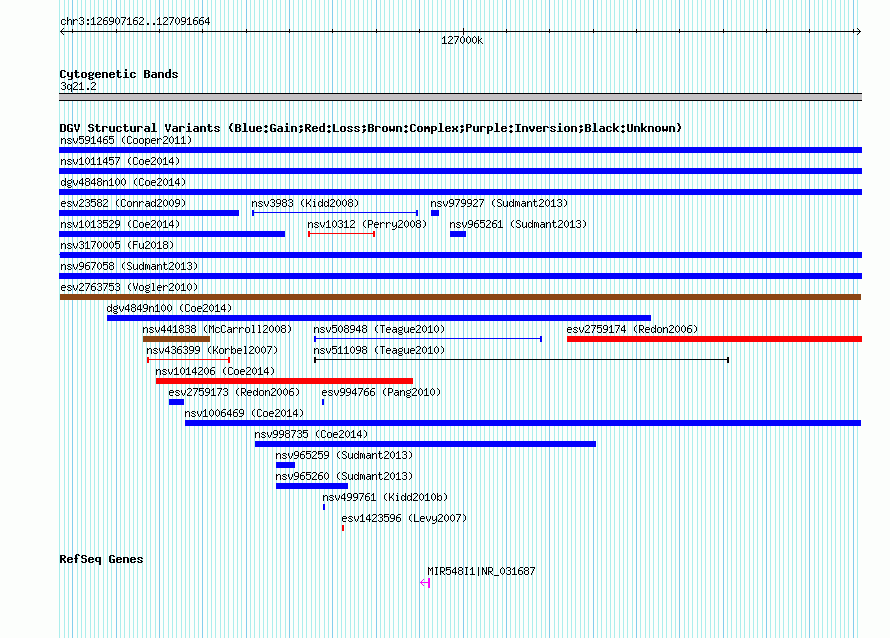Click the nsv508948 (Teague2010) label
This screenshot has height=638, width=890.
click(379, 329)
